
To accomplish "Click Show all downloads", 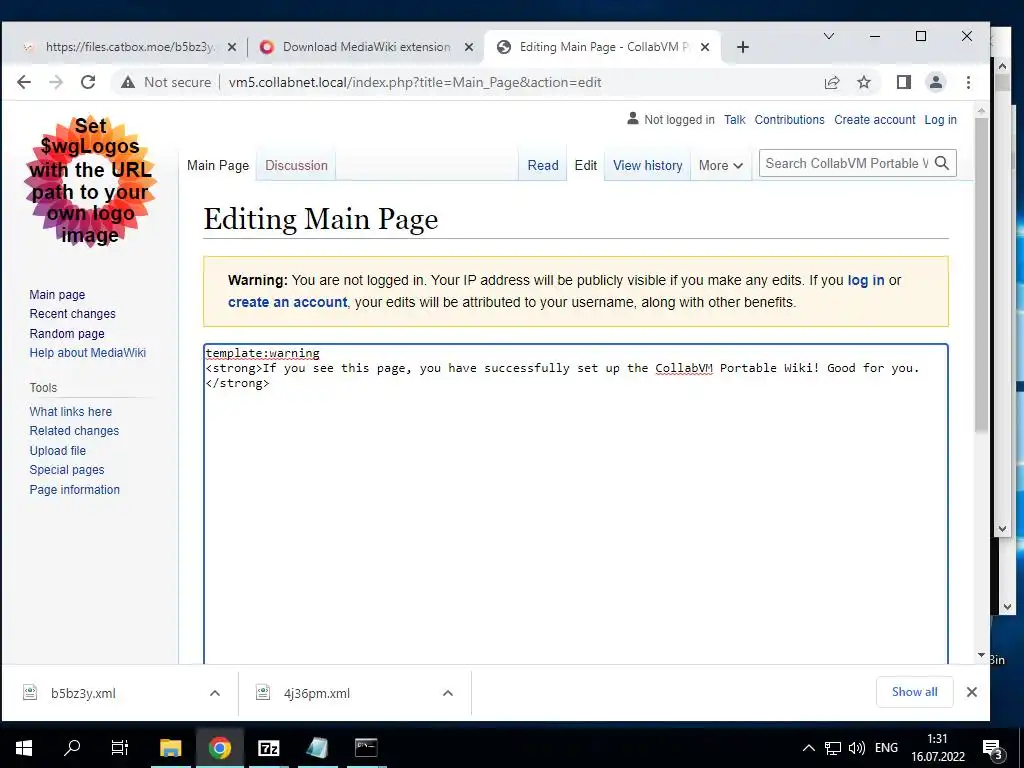I will 914,692.
